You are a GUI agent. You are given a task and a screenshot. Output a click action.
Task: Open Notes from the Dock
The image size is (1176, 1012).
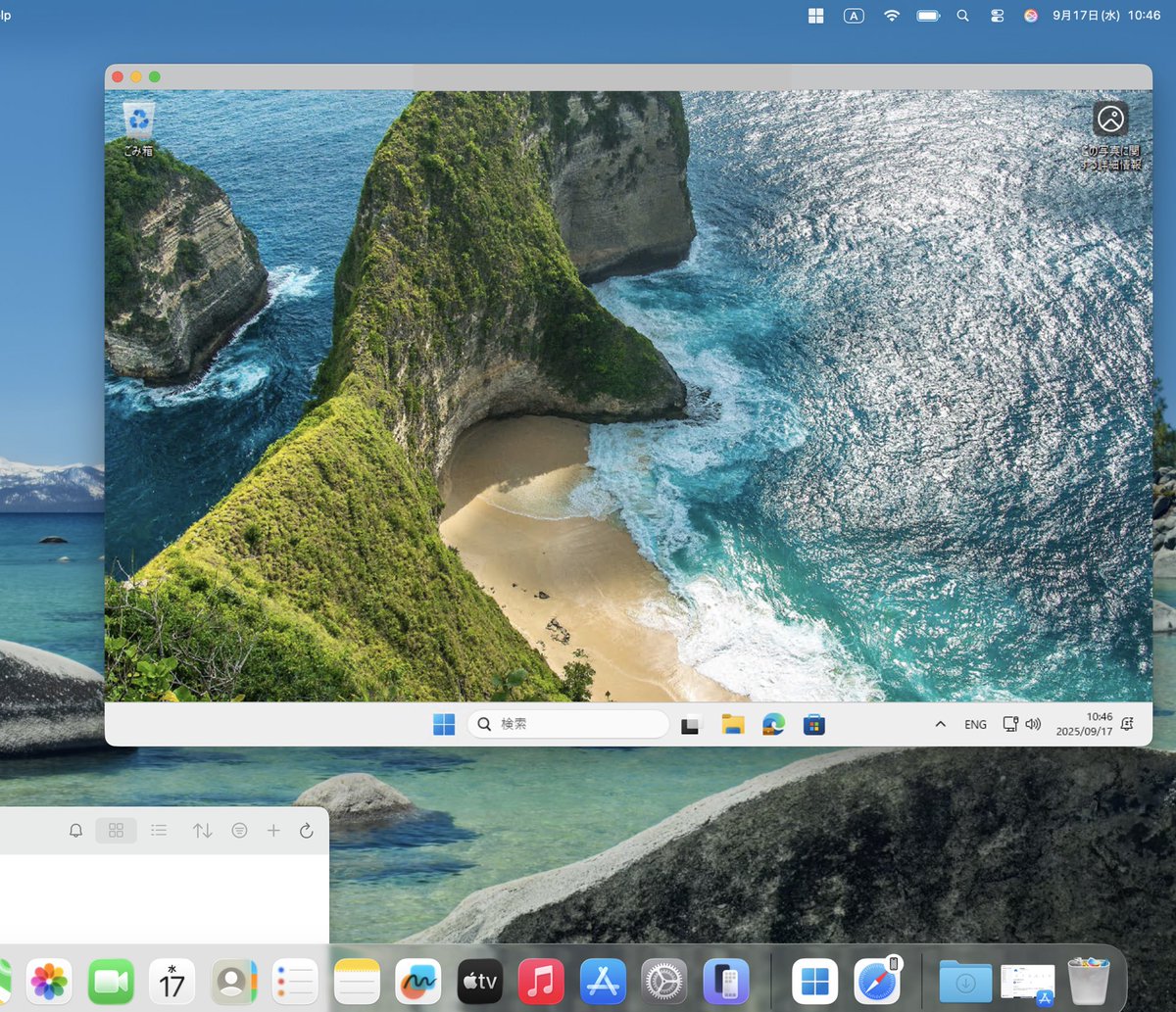pos(357,981)
